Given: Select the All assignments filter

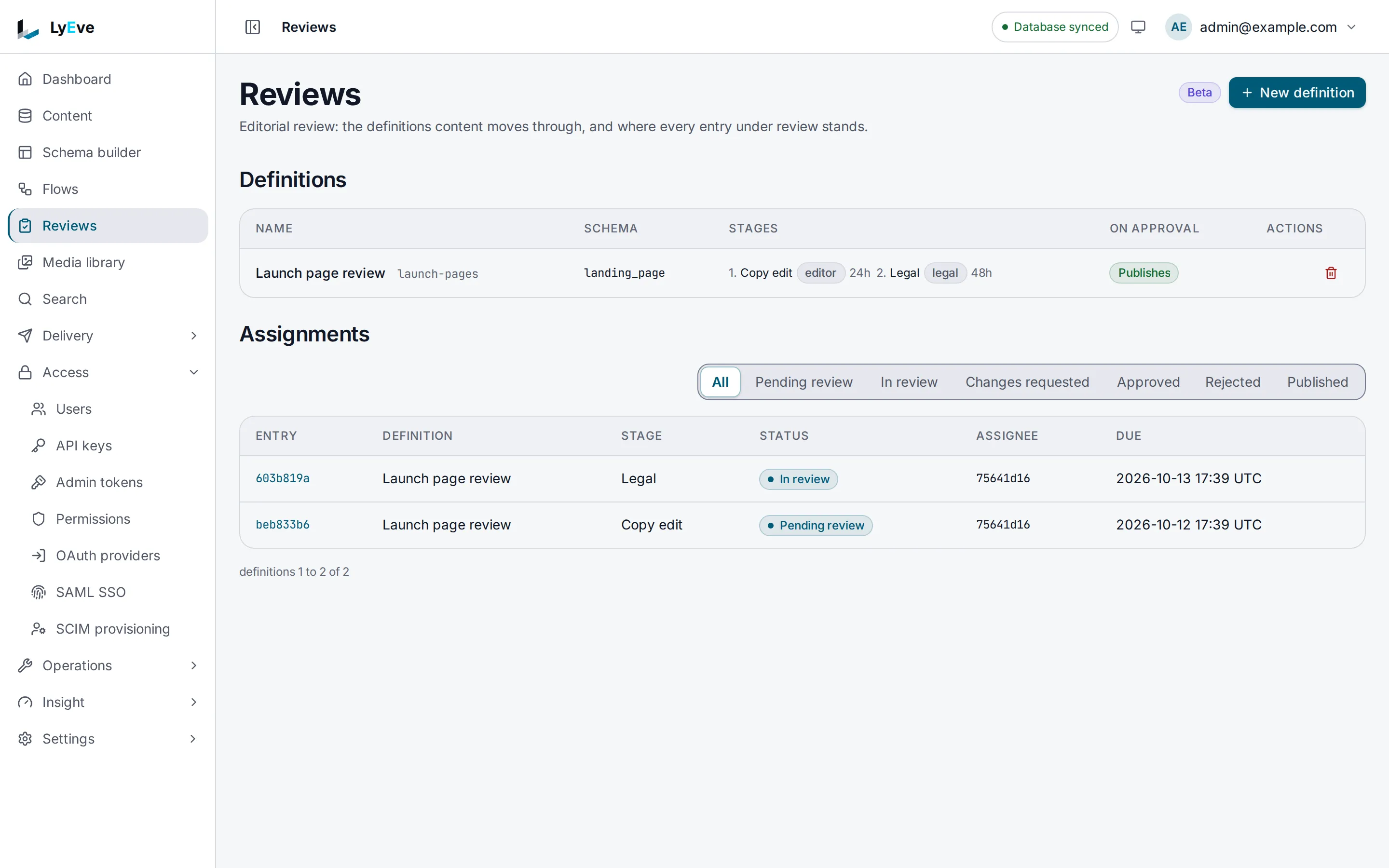Looking at the screenshot, I should click(721, 382).
